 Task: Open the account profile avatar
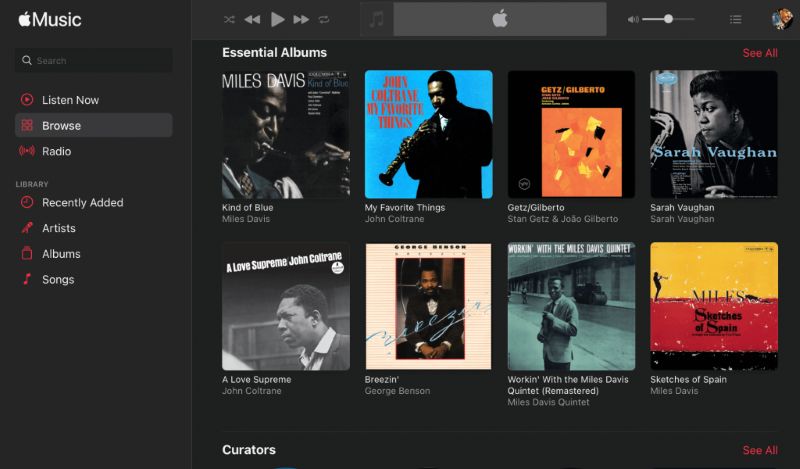coord(782,19)
